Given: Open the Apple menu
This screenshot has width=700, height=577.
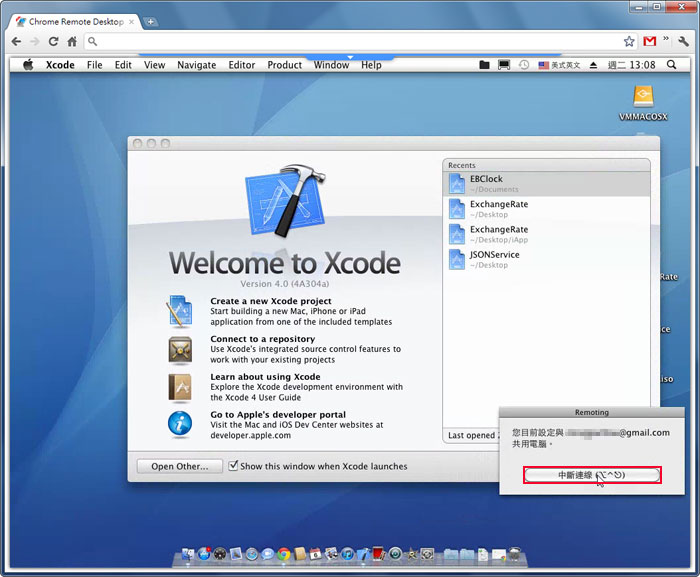Looking at the screenshot, I should click(28, 65).
